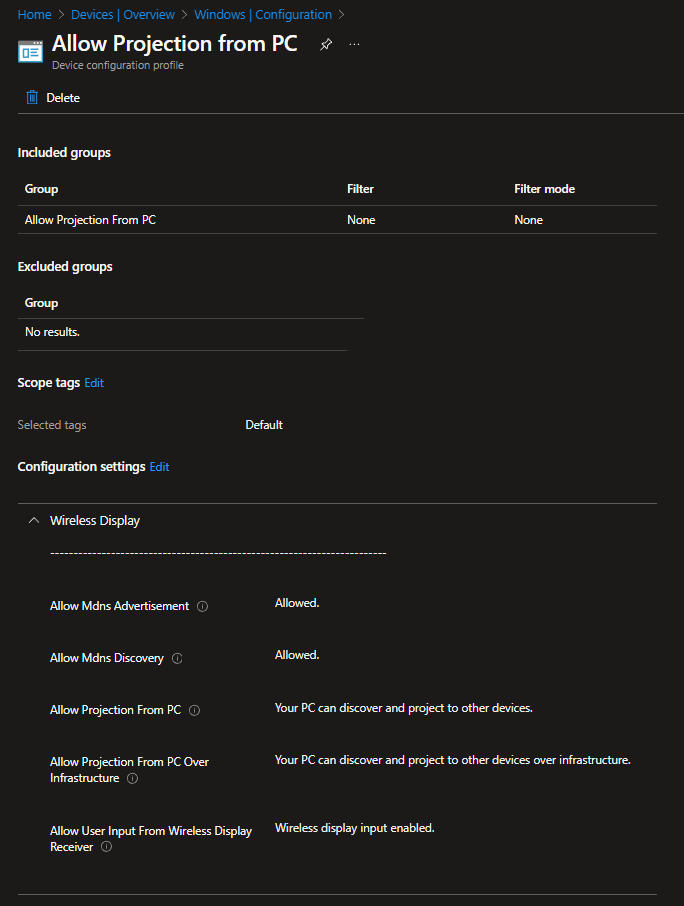Screen dimensions: 684x906
Task: Show info for Allow Mdns Discovery
Action: point(177,658)
